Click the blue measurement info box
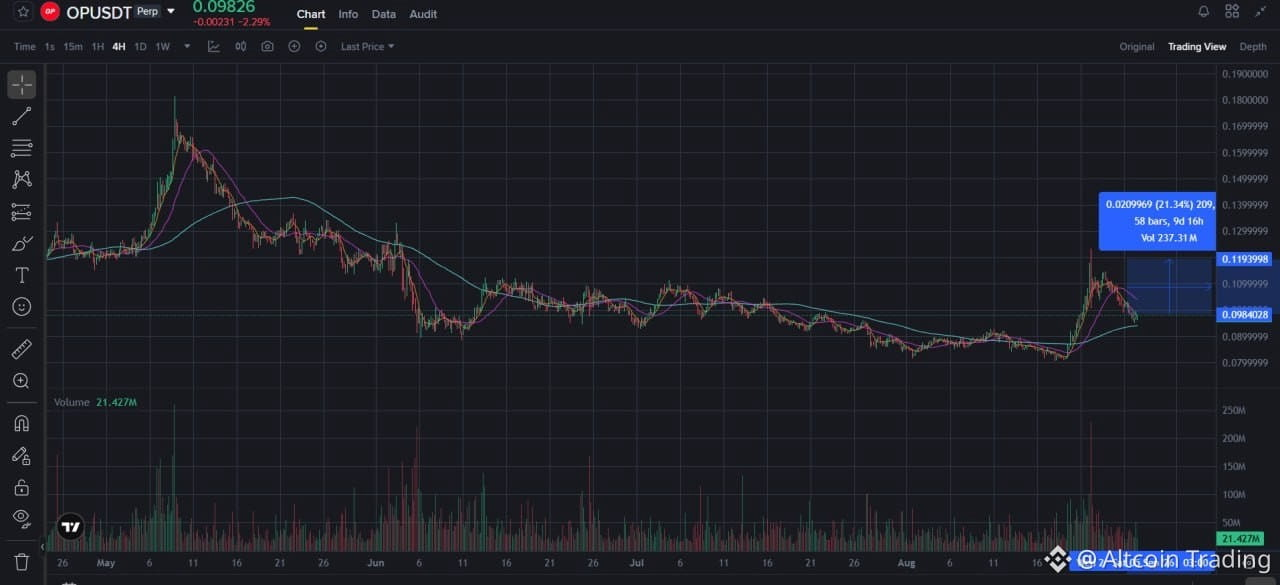The height and width of the screenshot is (585, 1280). 1157,221
